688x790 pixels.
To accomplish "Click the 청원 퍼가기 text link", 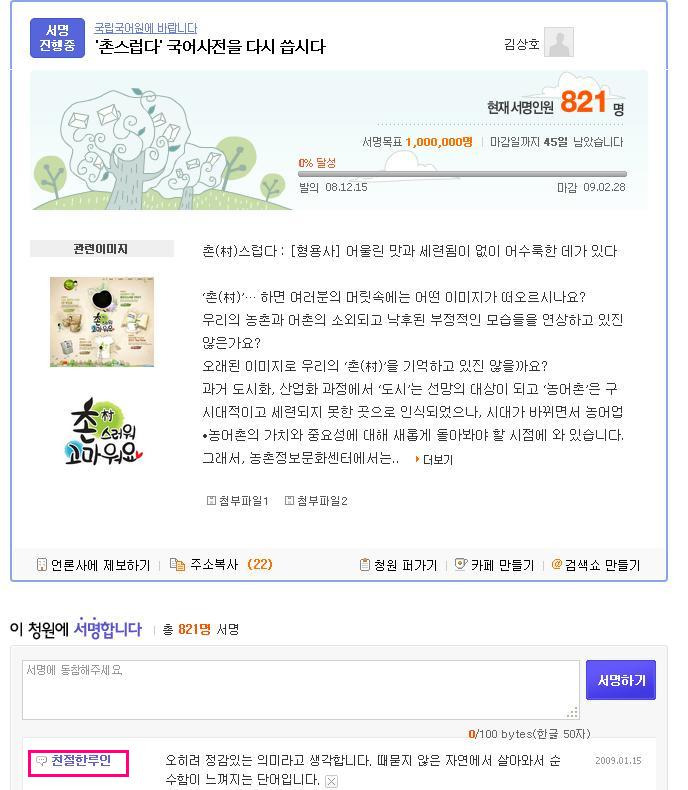I will coord(405,565).
